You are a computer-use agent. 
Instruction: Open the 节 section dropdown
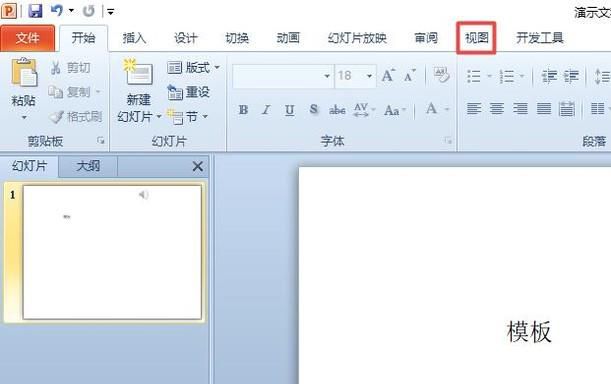(x=187, y=117)
